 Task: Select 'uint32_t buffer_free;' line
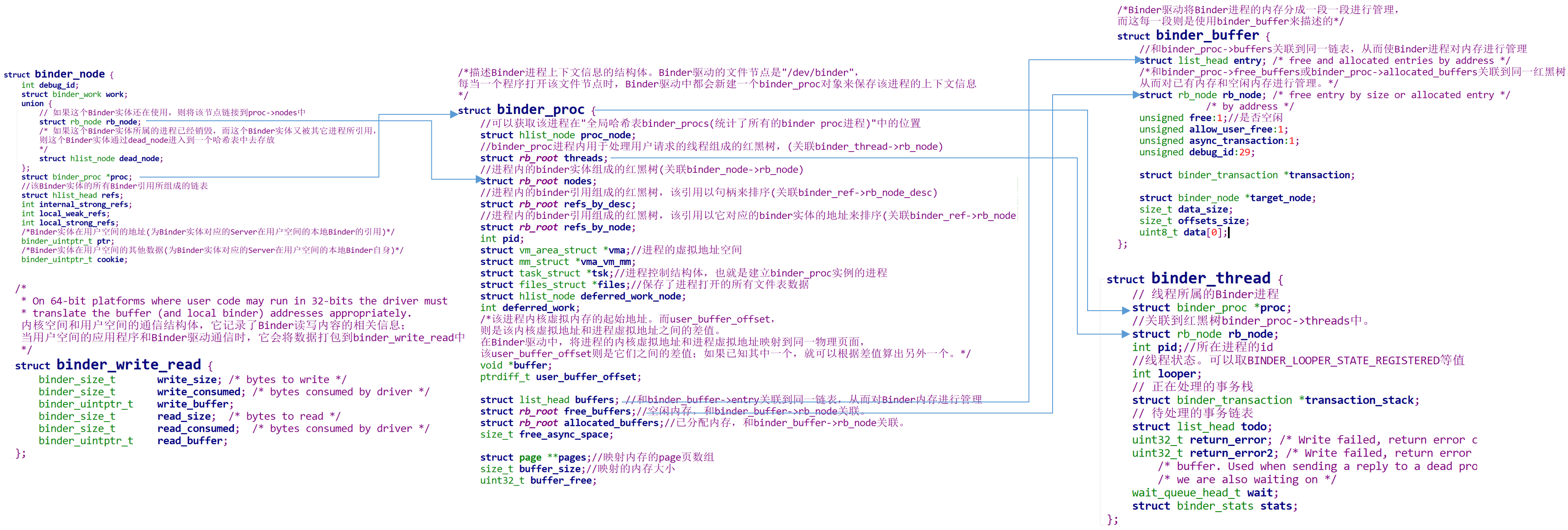point(538,480)
